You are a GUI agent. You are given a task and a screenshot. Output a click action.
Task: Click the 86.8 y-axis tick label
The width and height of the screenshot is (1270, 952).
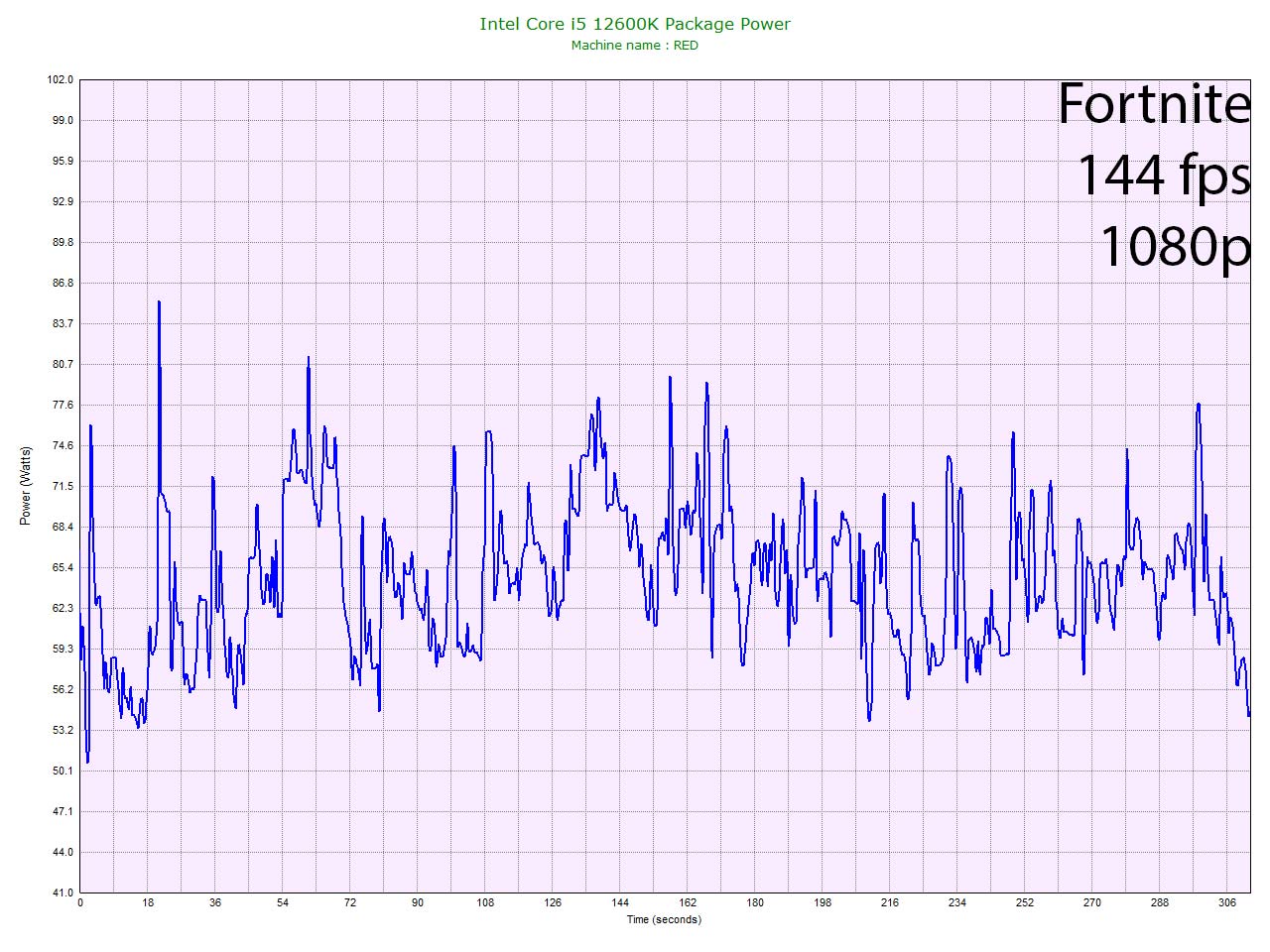61,283
